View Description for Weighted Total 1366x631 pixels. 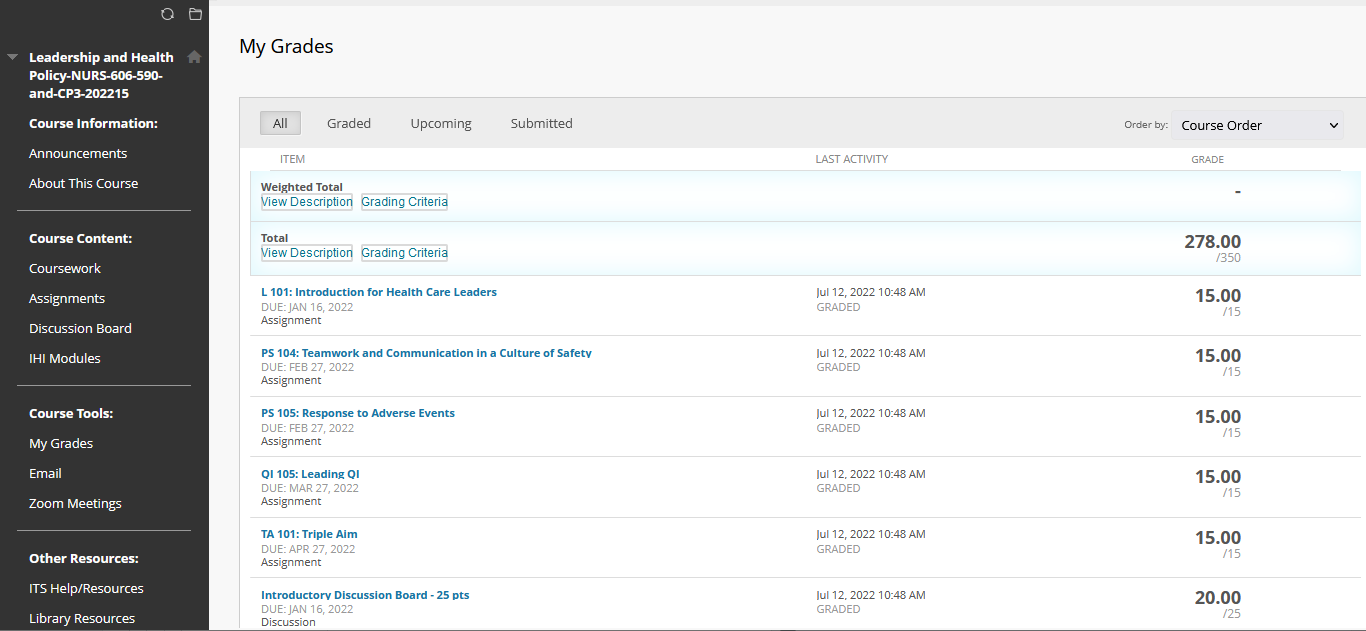307,202
